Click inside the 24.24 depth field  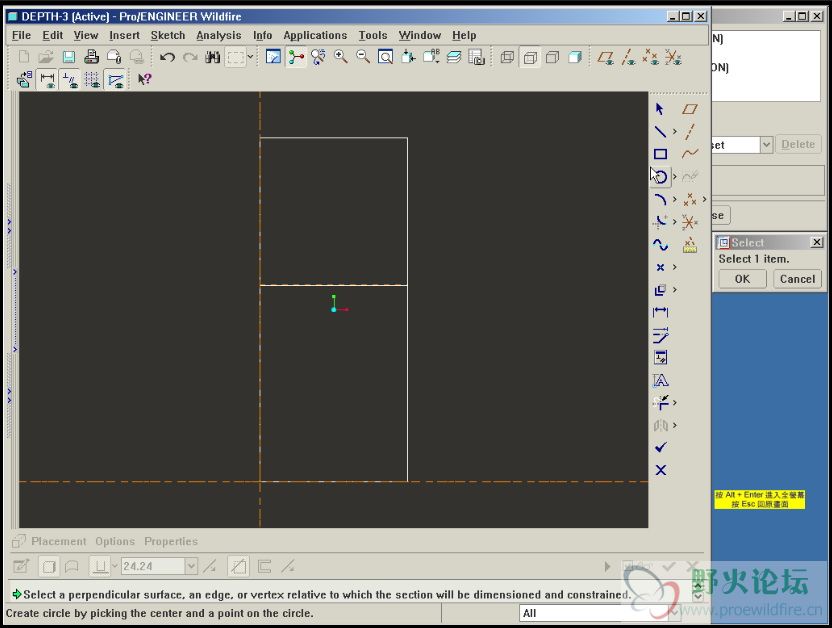153,566
